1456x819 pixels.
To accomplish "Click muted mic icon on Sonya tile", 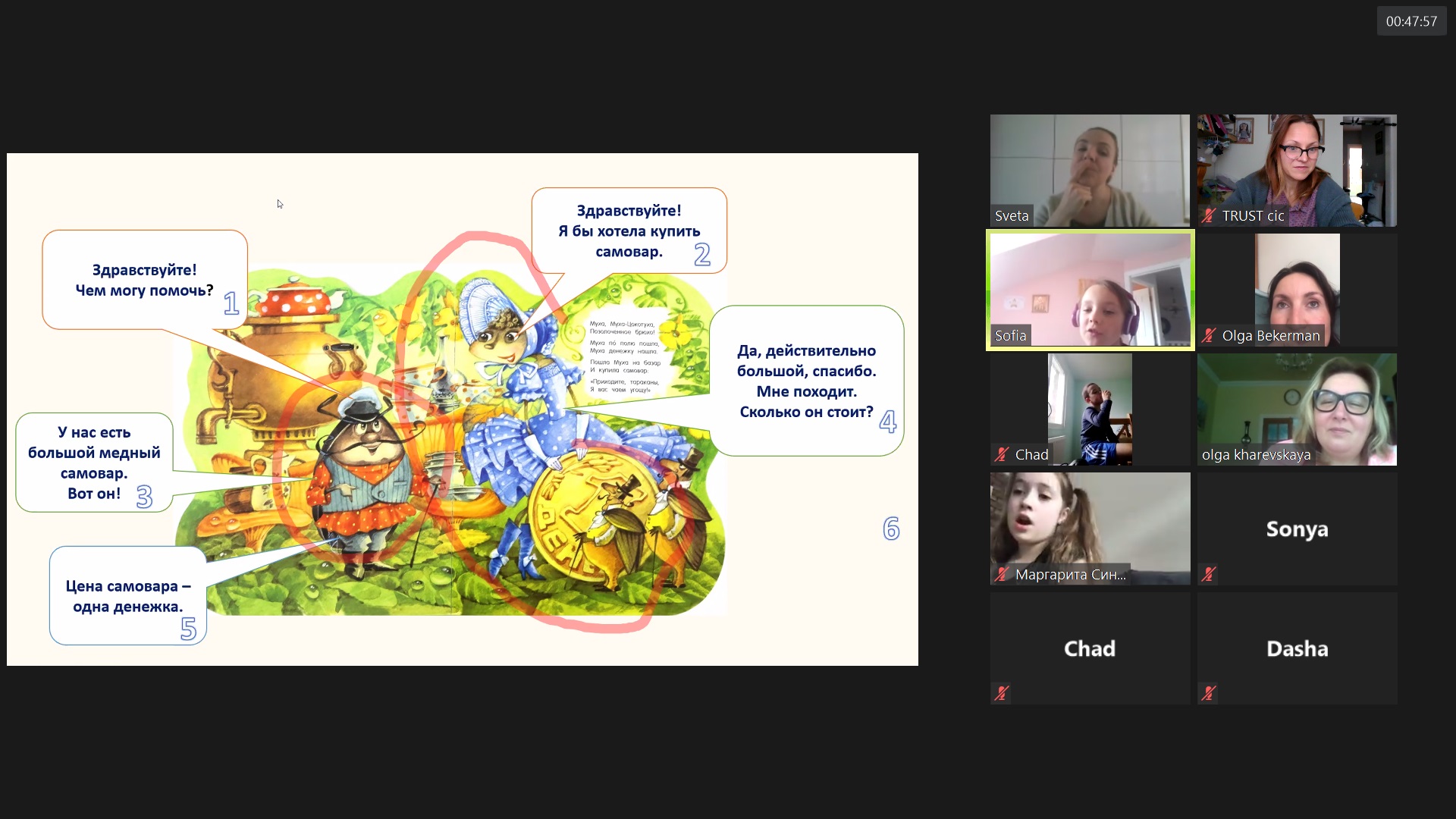I will tap(1209, 574).
